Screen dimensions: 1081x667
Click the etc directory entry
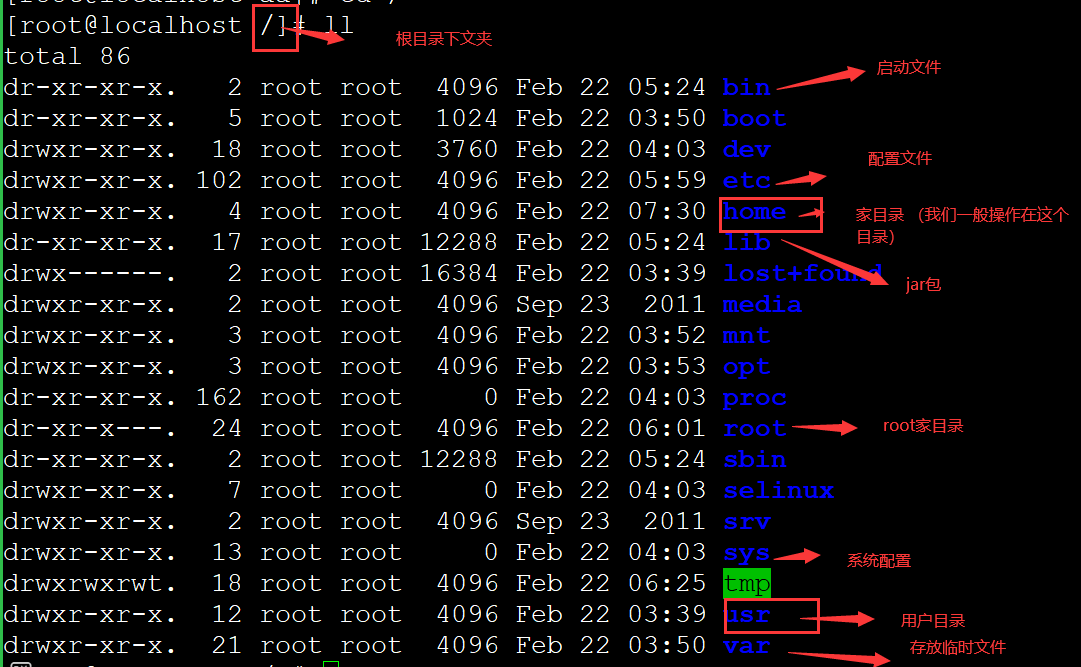[746, 180]
